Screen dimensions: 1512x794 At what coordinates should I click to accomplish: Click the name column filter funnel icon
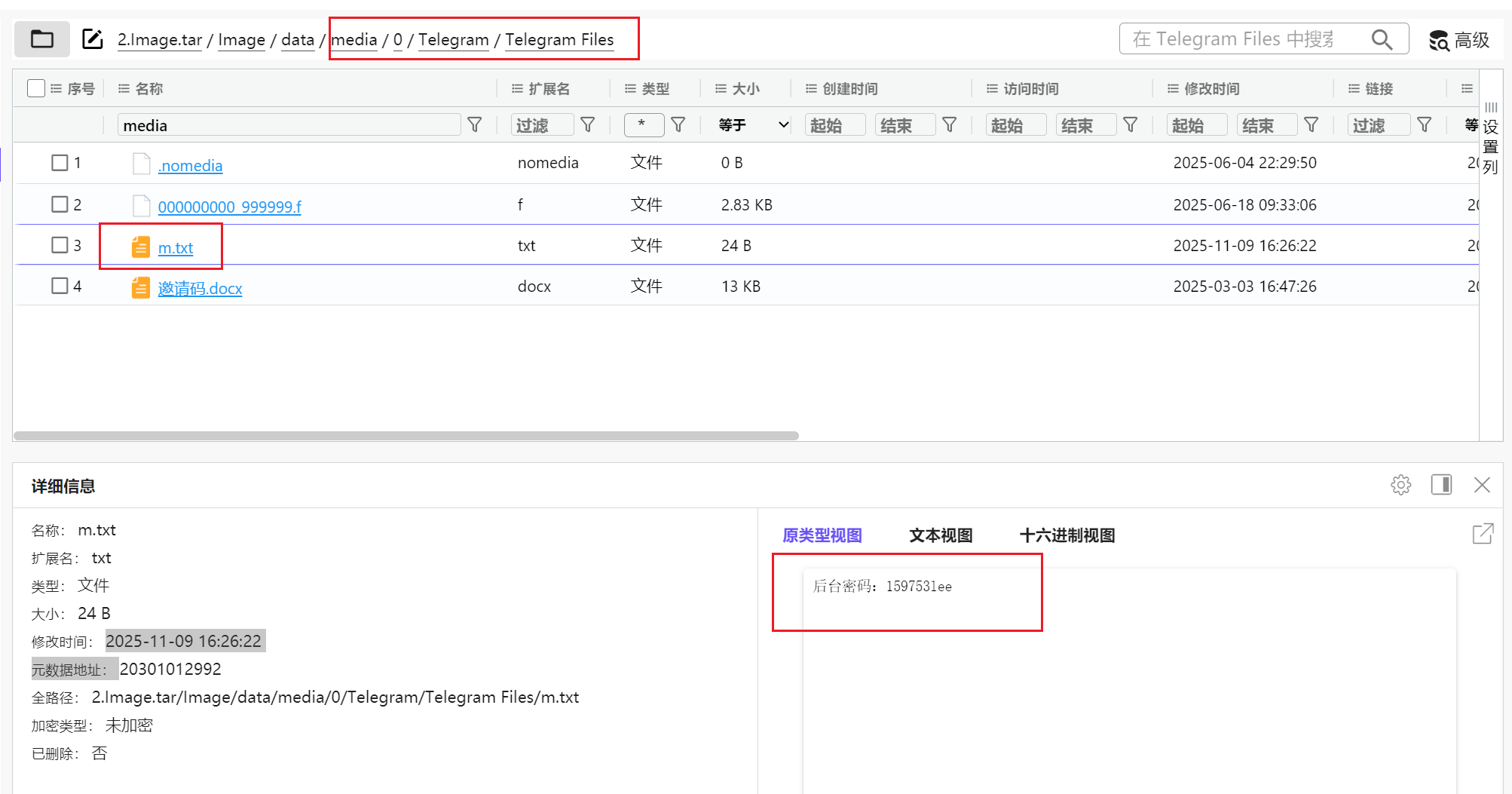[x=475, y=125]
